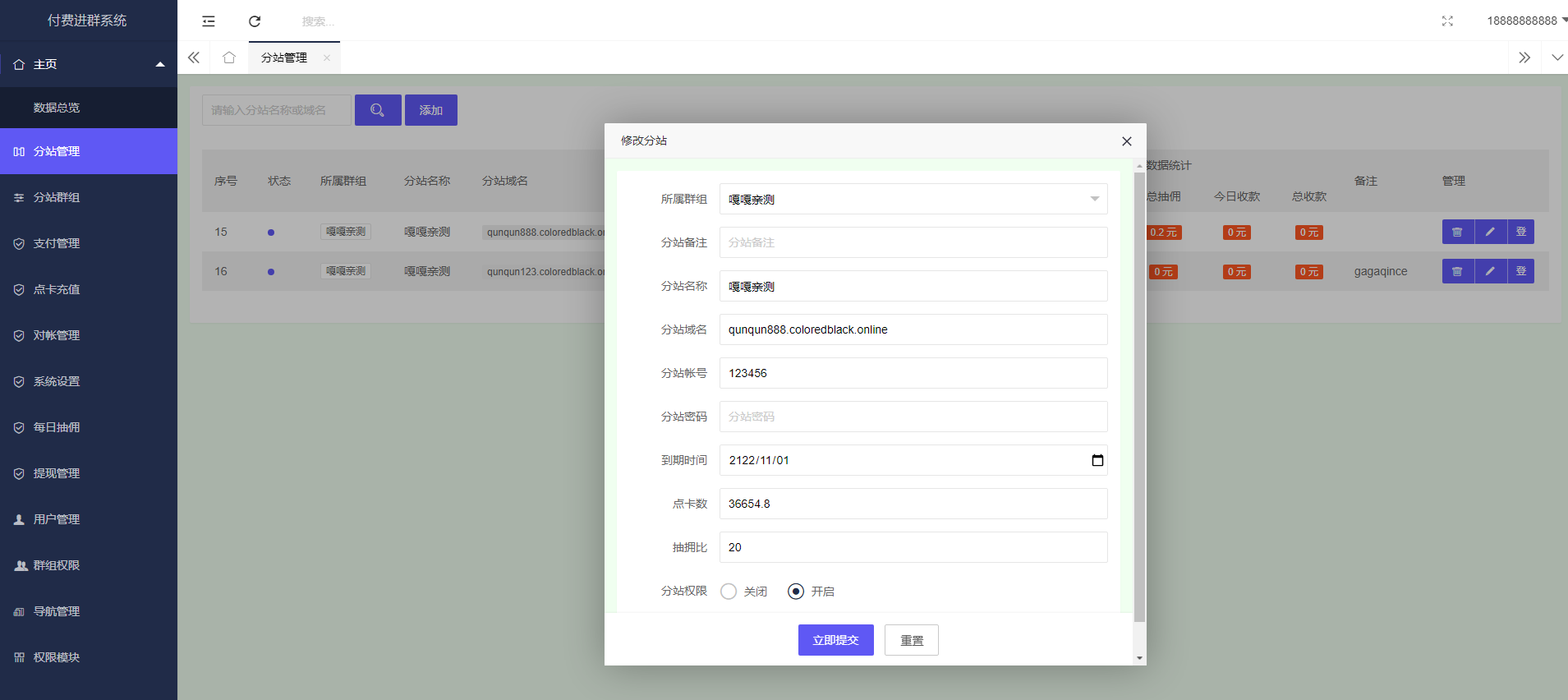Focus the site name search box
The height and width of the screenshot is (700, 1568).
277,110
